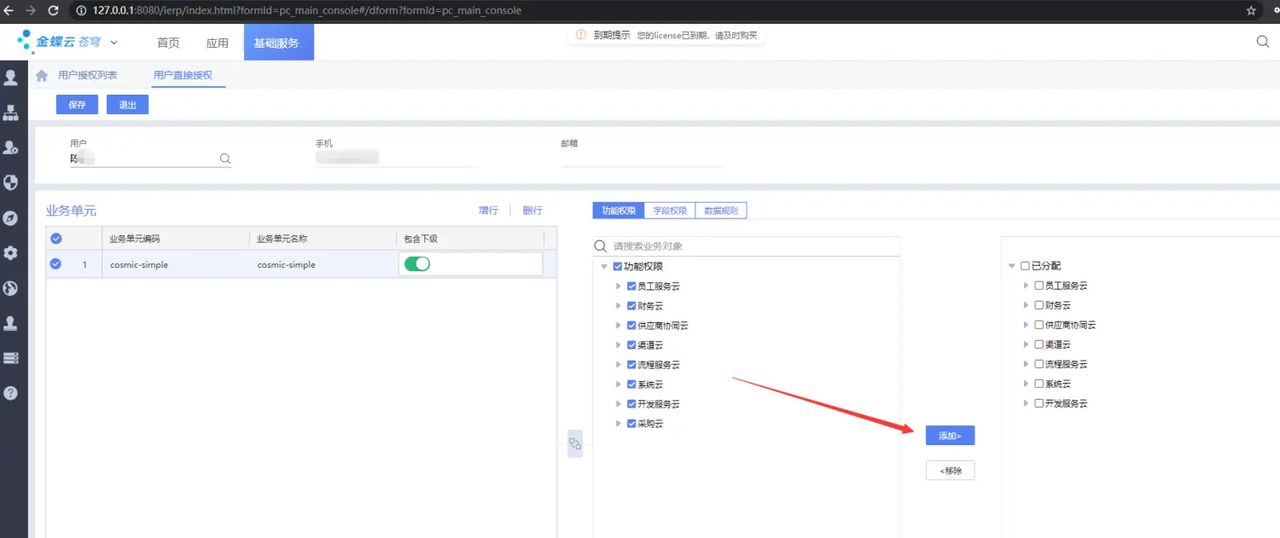Expand 开发服务云 in the left tree

click(x=618, y=404)
